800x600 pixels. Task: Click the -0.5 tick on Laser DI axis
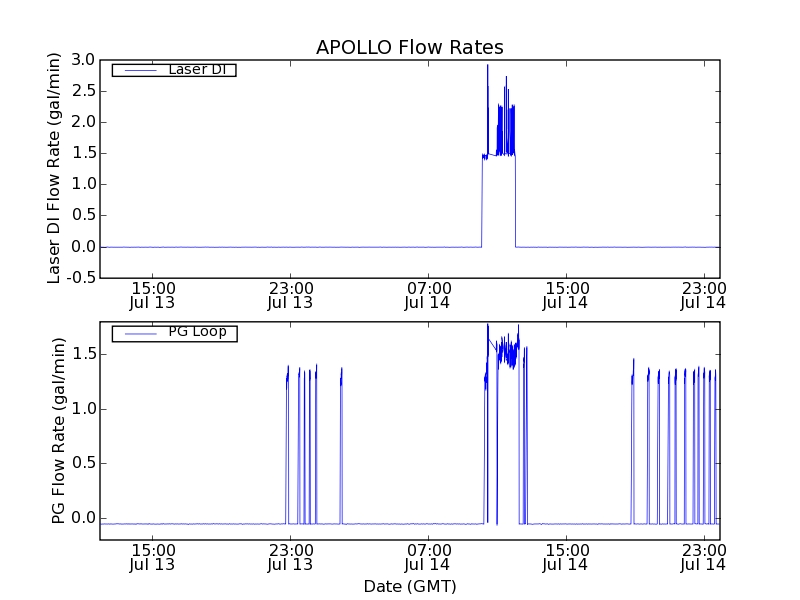80,278
